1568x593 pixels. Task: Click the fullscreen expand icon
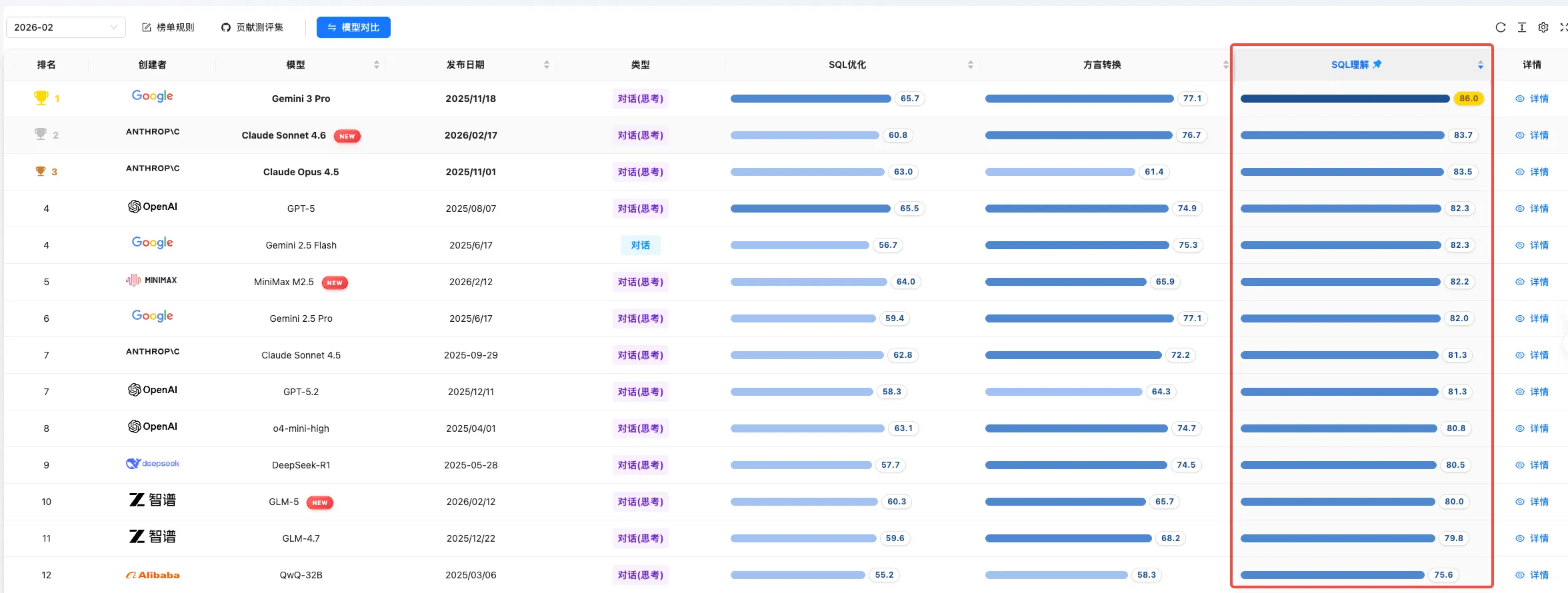(x=1563, y=27)
